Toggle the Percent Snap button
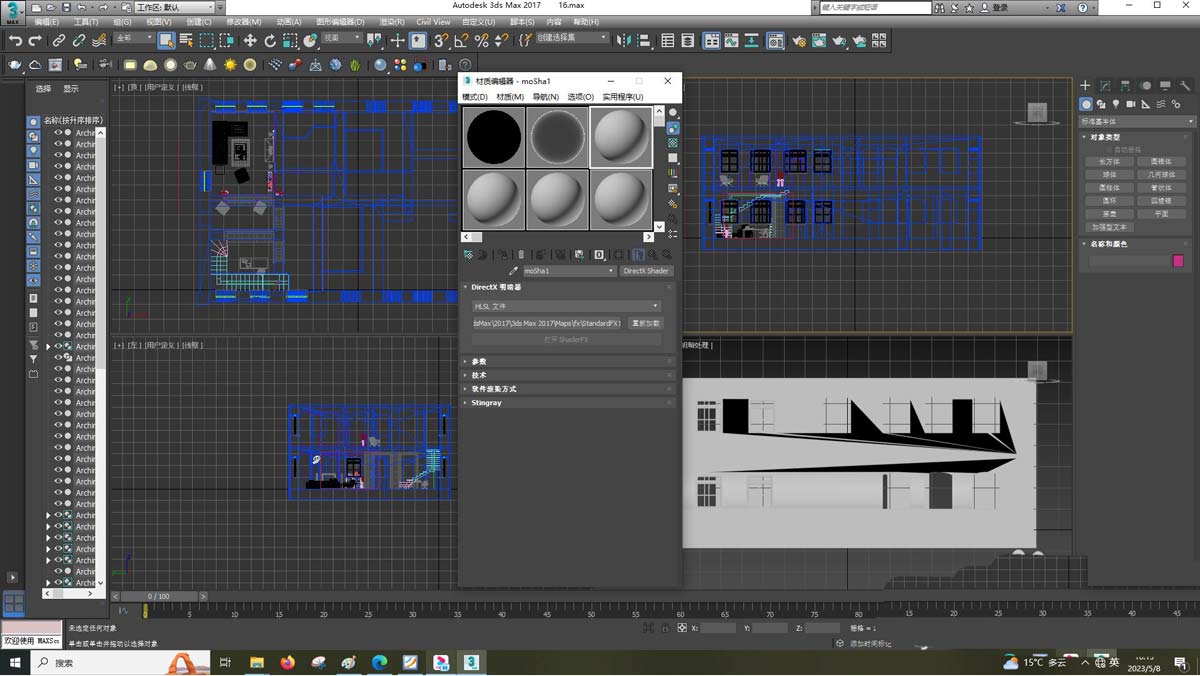The image size is (1200, 676). pos(481,41)
